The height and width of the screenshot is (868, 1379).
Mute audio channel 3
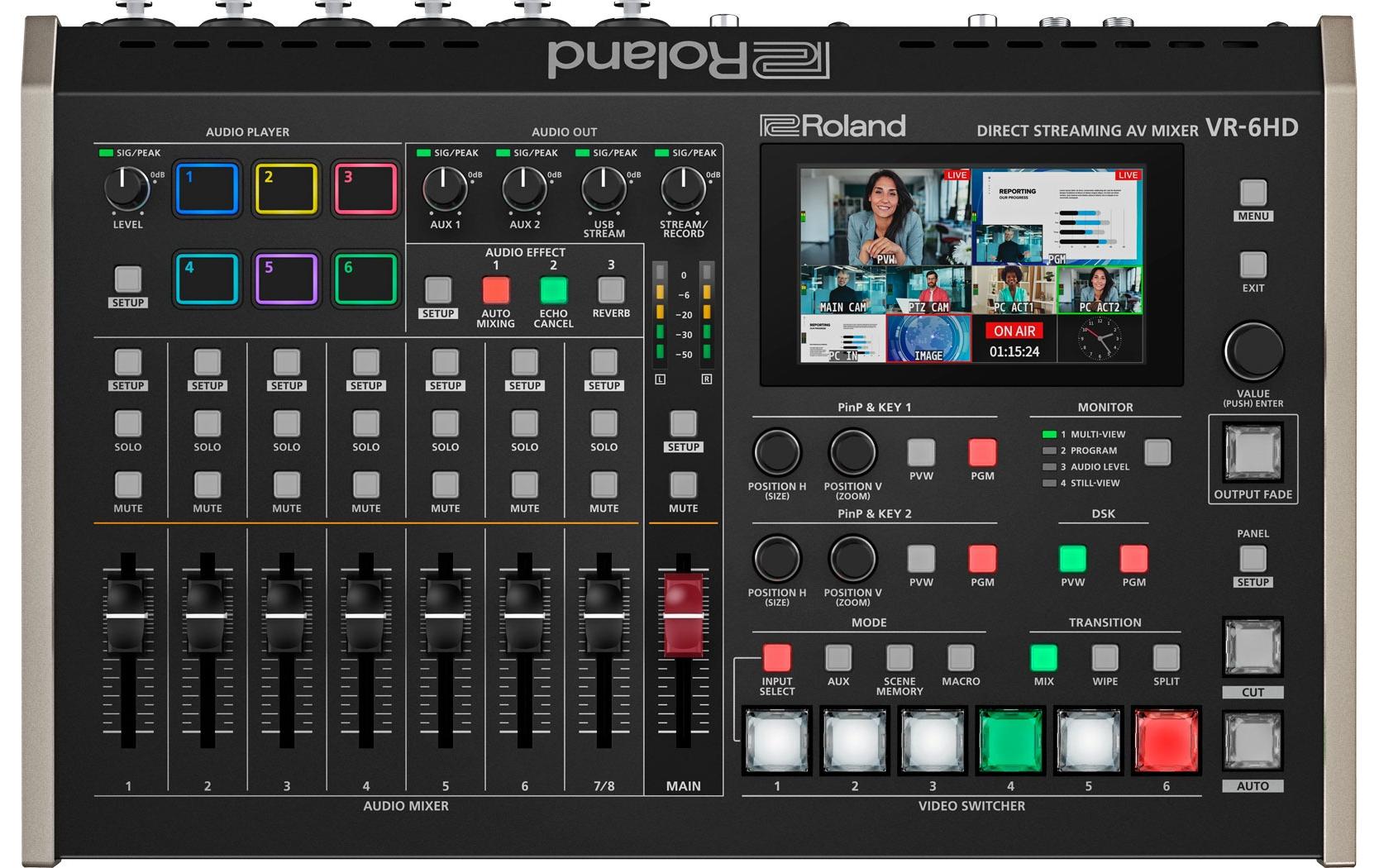pos(286,484)
